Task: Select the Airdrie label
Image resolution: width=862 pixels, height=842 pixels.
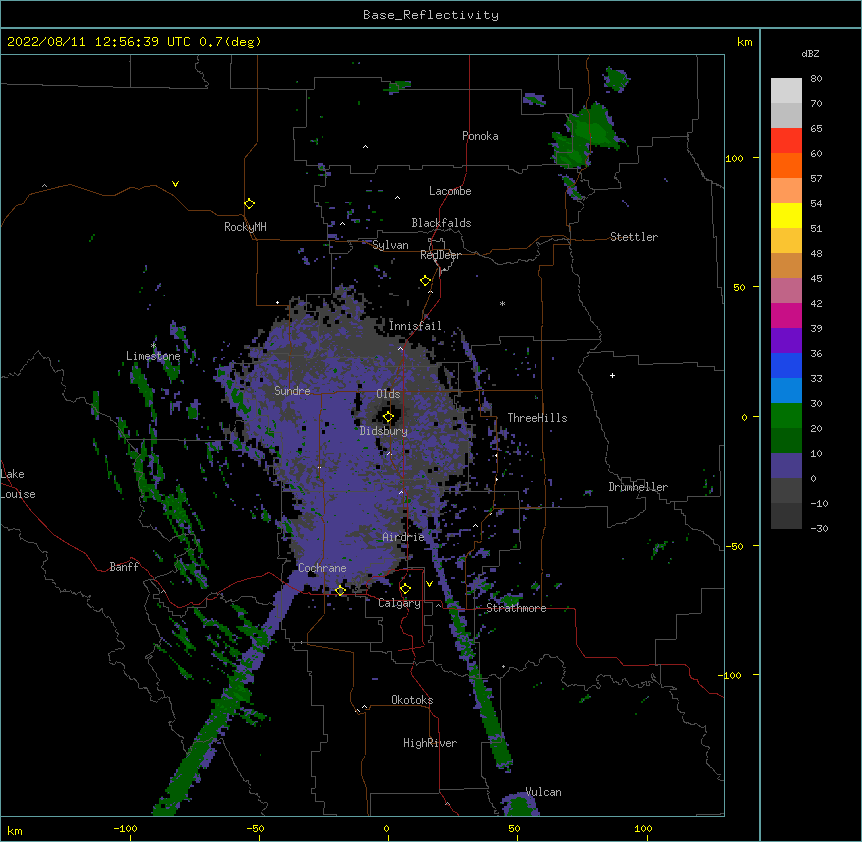Action: click(x=403, y=537)
